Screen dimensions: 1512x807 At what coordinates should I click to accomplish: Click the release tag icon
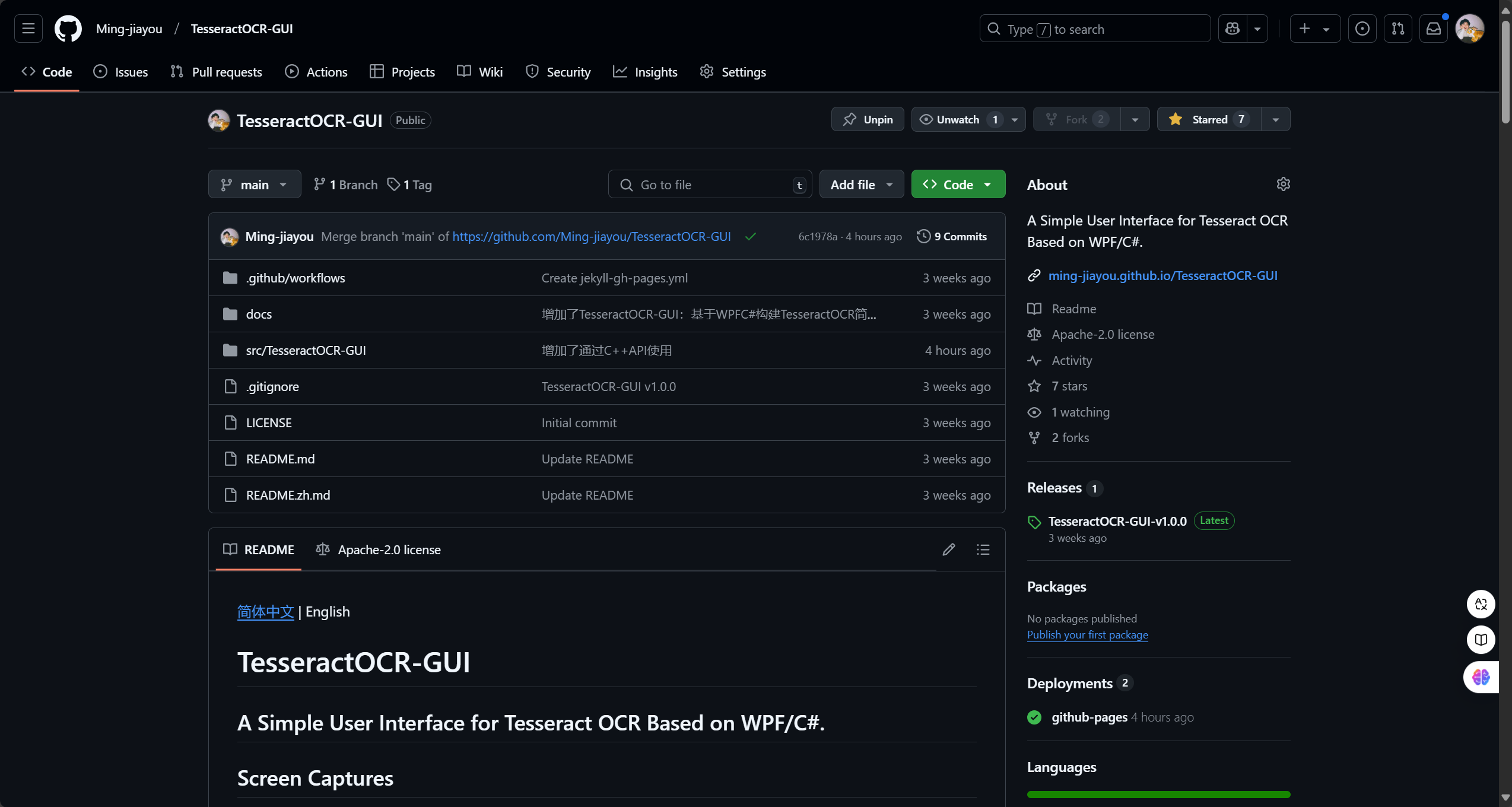1034,522
